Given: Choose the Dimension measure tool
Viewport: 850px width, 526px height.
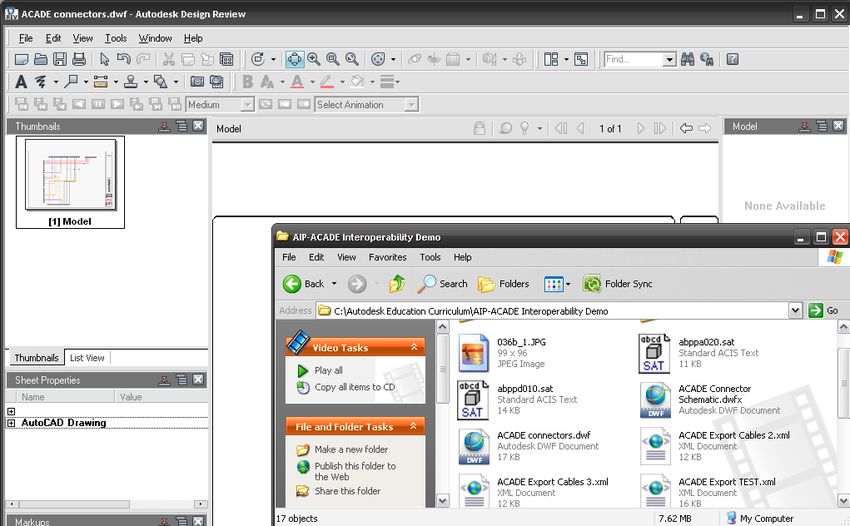Looking at the screenshot, I should [101, 82].
